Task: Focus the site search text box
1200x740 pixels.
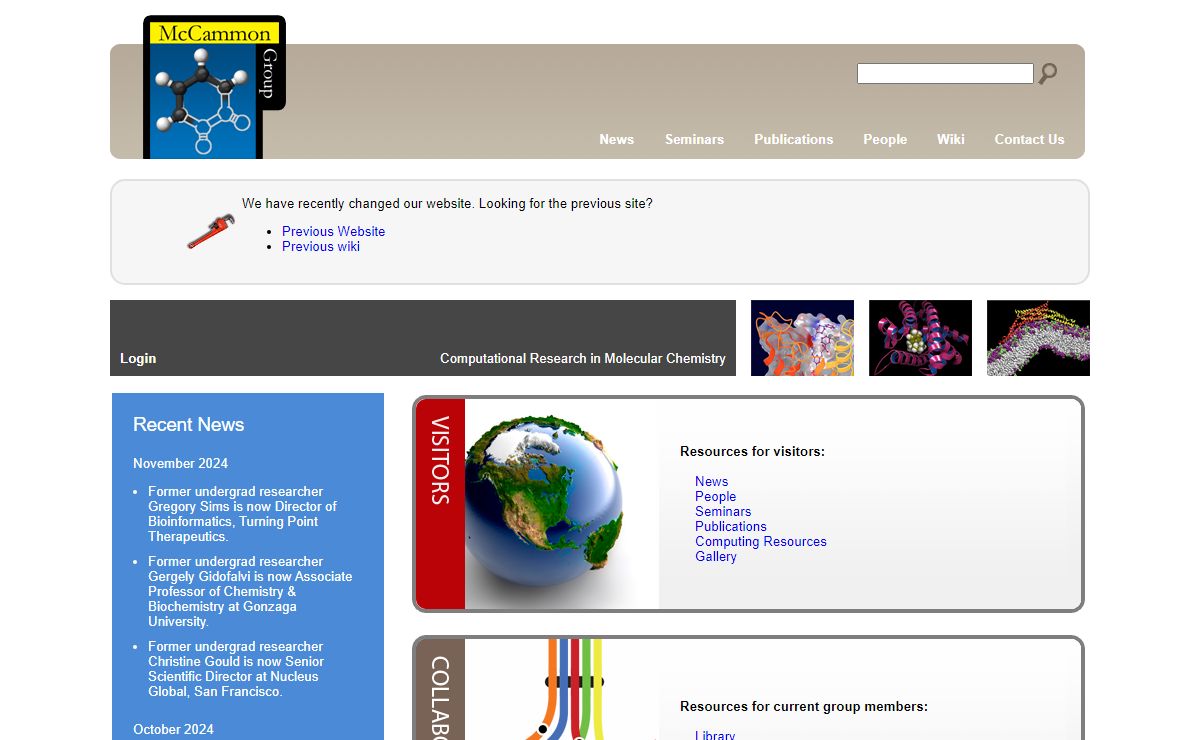Action: click(945, 73)
